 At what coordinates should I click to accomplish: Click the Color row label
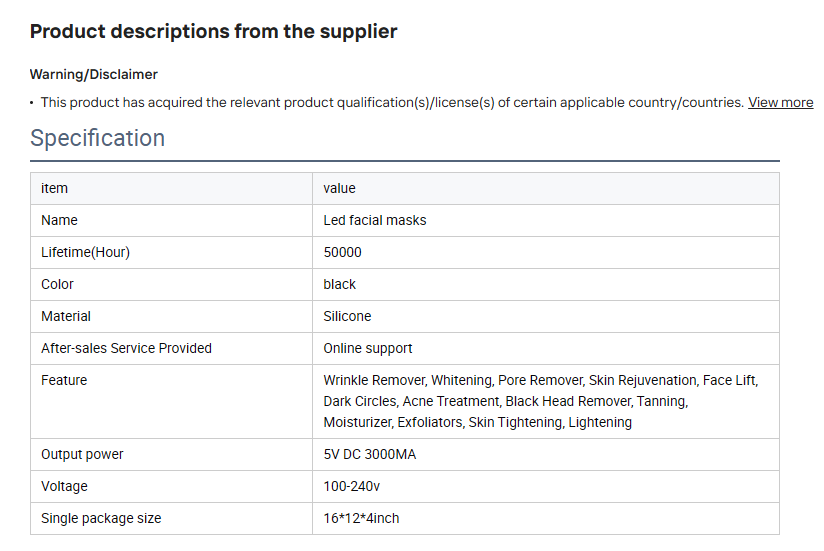57,284
